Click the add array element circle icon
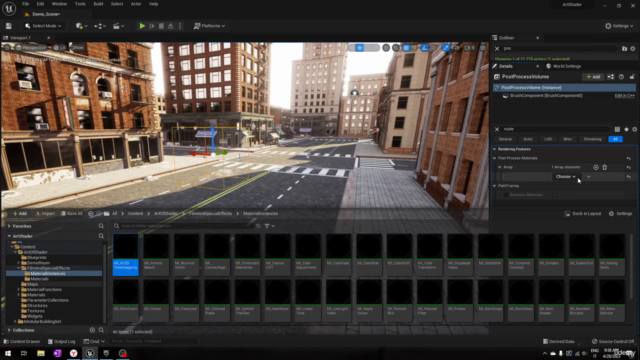This screenshot has width=640, height=360. click(x=596, y=167)
